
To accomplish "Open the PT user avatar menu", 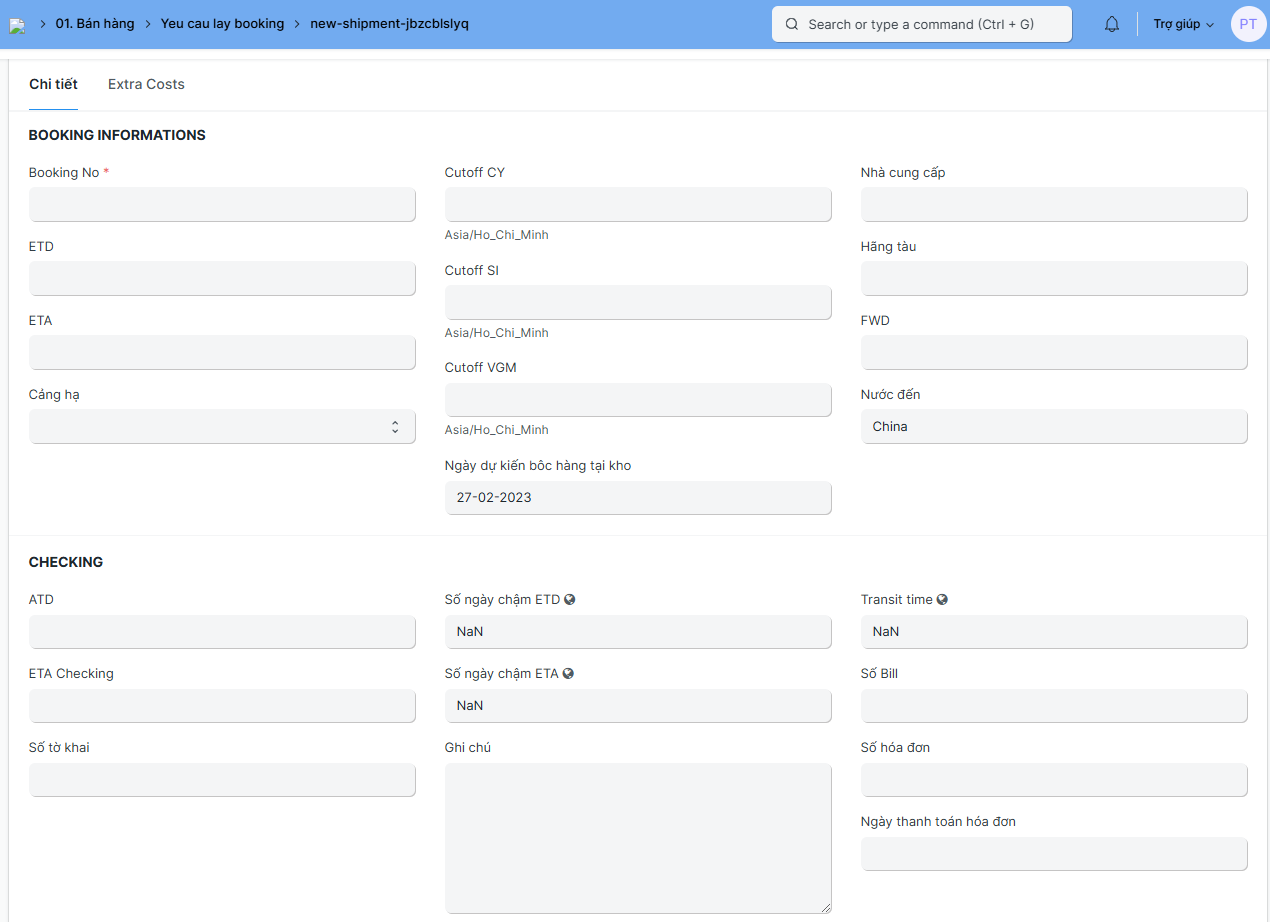I will (1248, 24).
